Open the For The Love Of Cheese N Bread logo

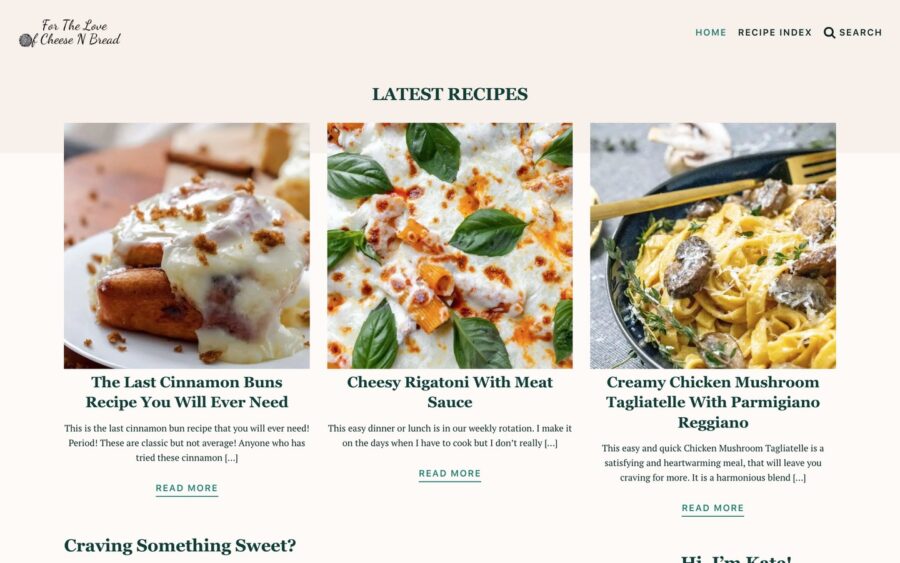70,33
